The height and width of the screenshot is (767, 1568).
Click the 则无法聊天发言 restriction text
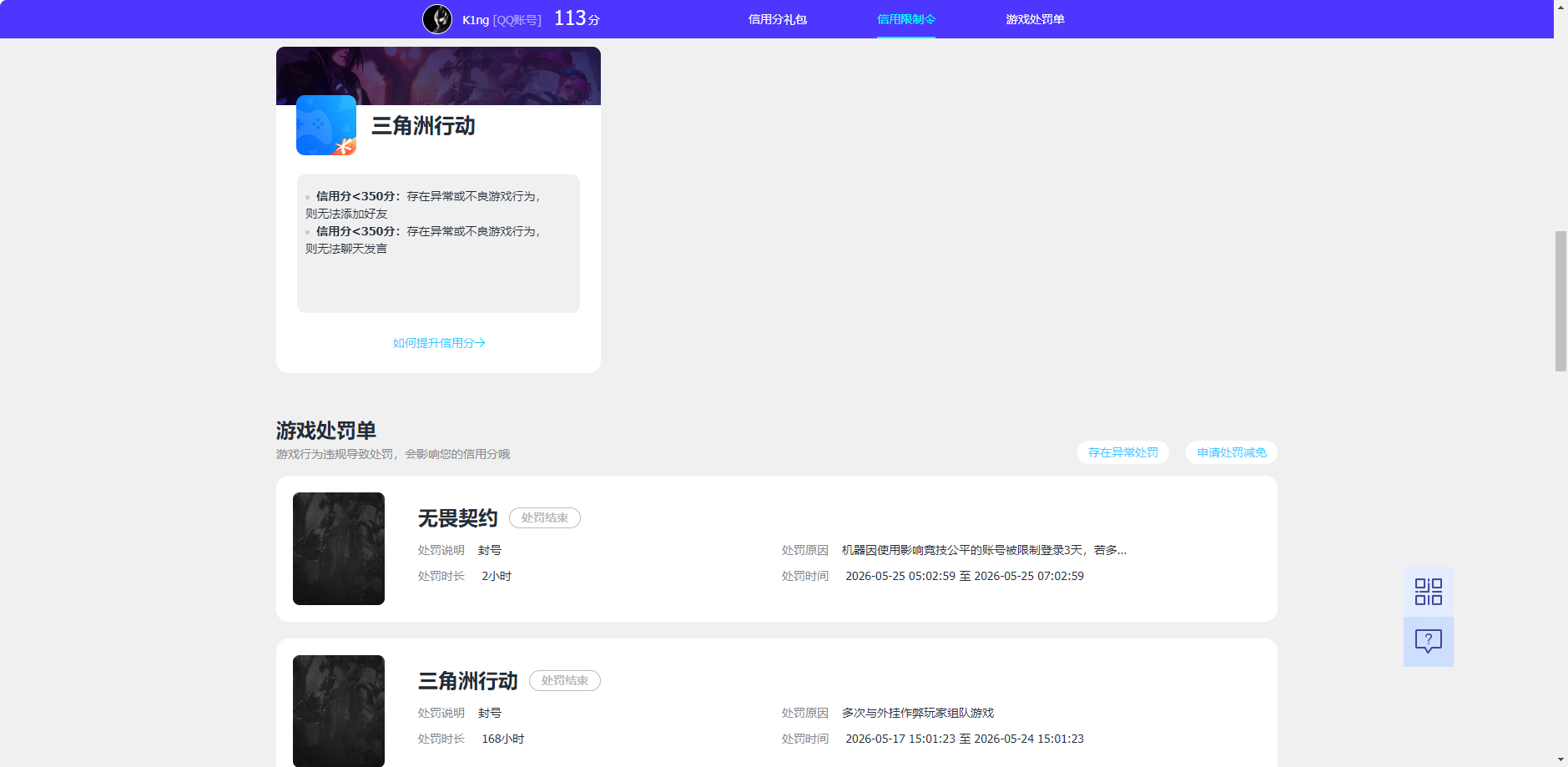pos(346,249)
